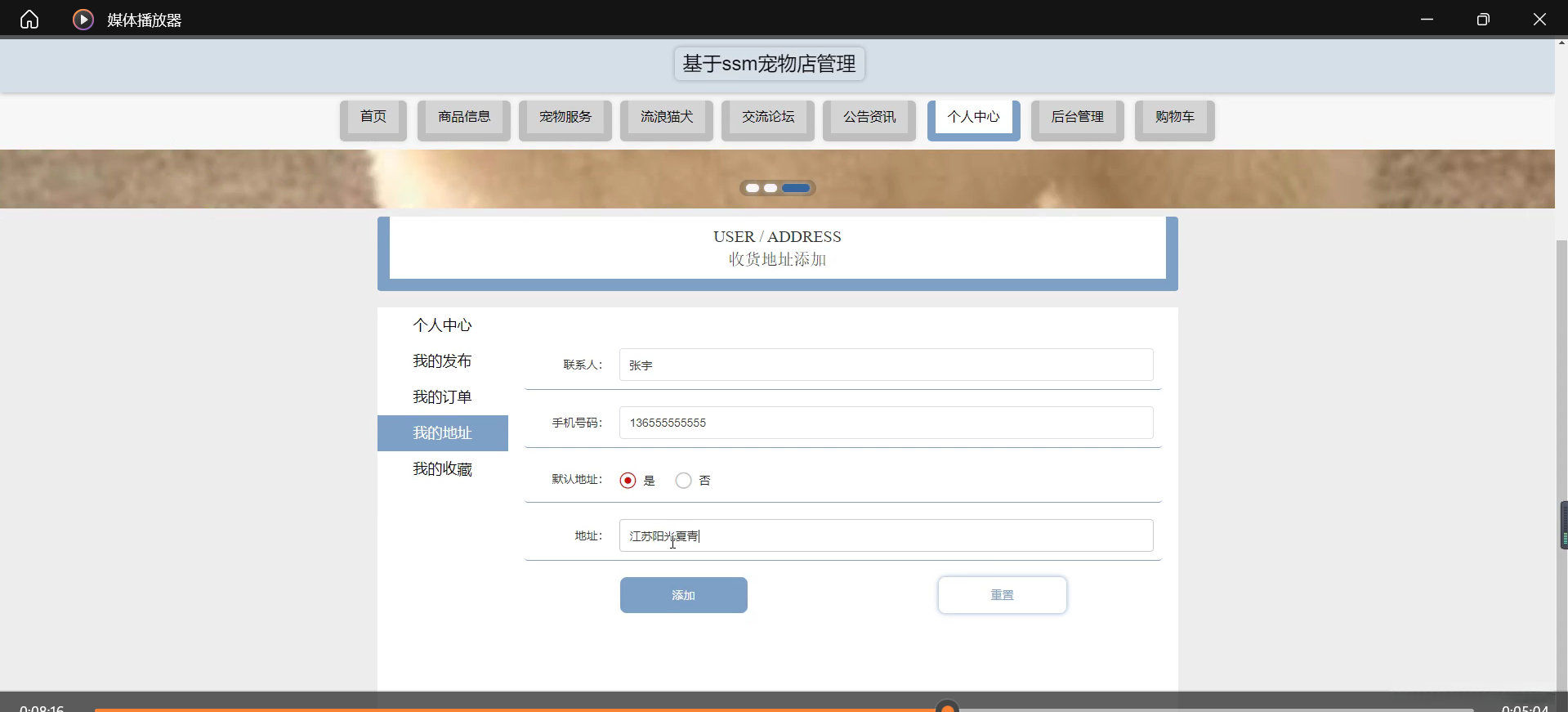Open the 宠物服务 tab

pyautogui.click(x=565, y=119)
